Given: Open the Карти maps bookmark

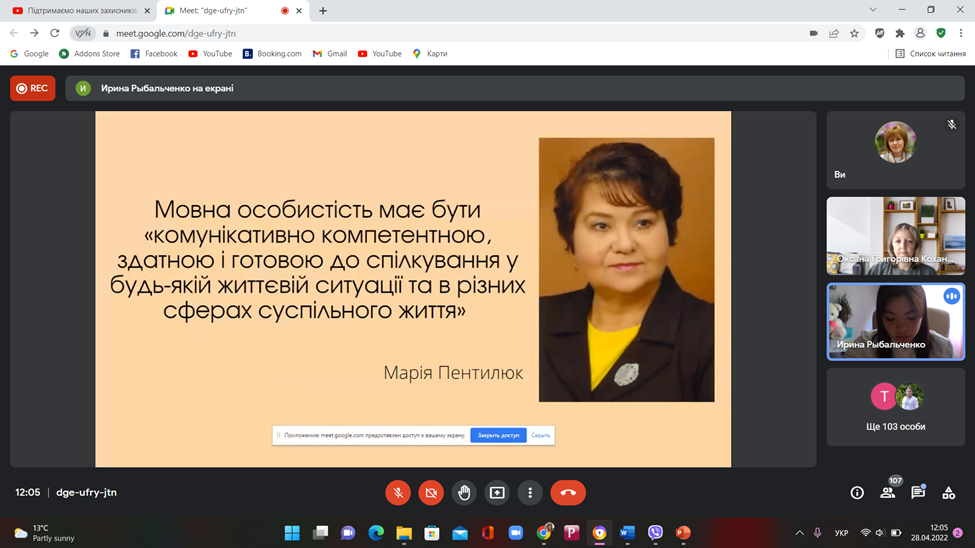Looking at the screenshot, I should (430, 53).
